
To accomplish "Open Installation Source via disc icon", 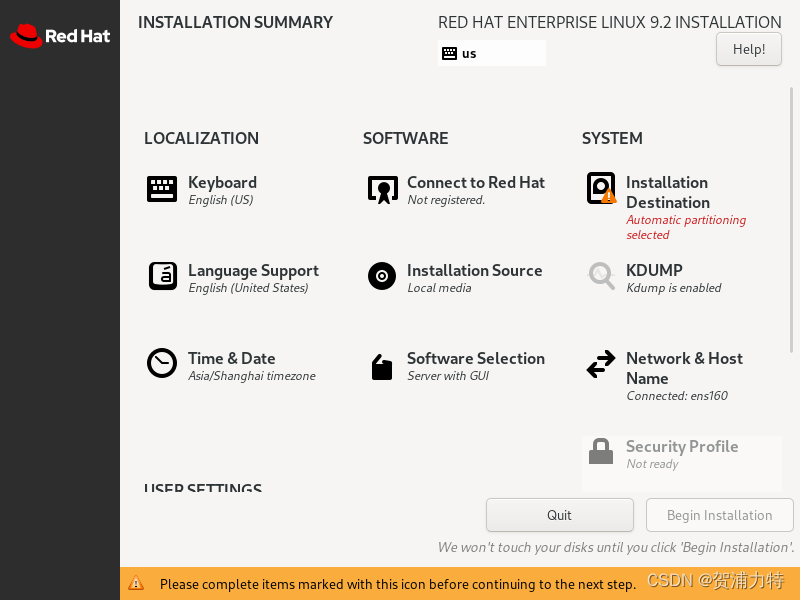I will pos(381,277).
